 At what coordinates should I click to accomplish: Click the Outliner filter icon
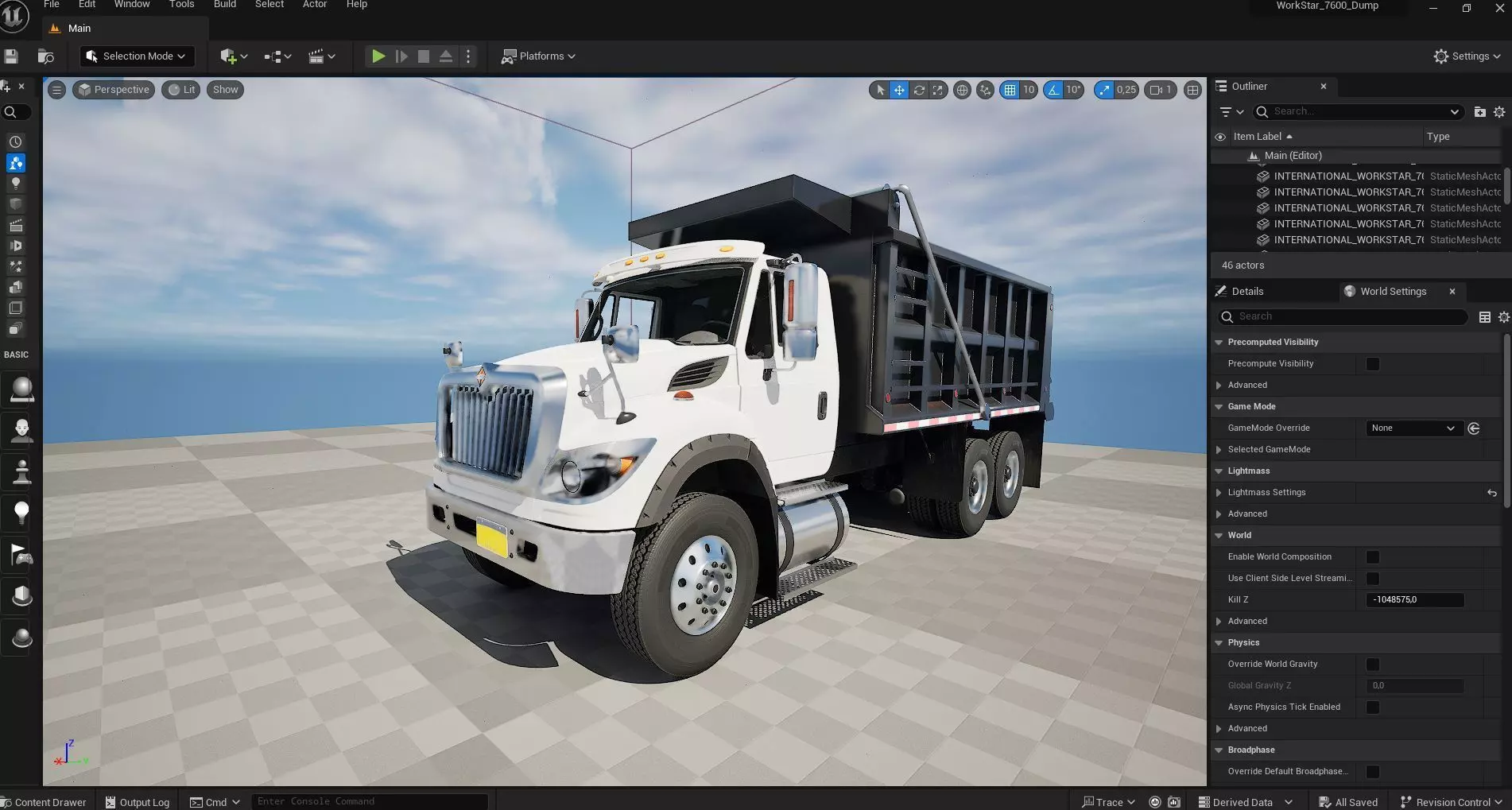click(x=1231, y=112)
